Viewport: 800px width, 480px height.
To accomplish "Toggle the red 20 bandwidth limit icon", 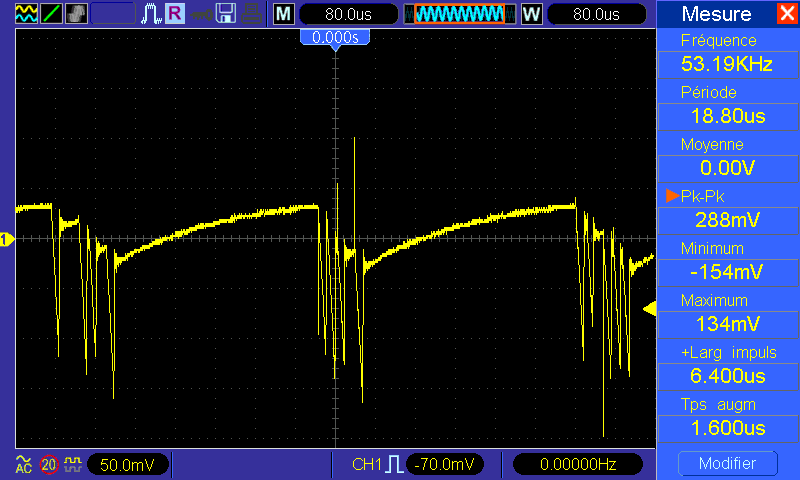I will (49, 465).
